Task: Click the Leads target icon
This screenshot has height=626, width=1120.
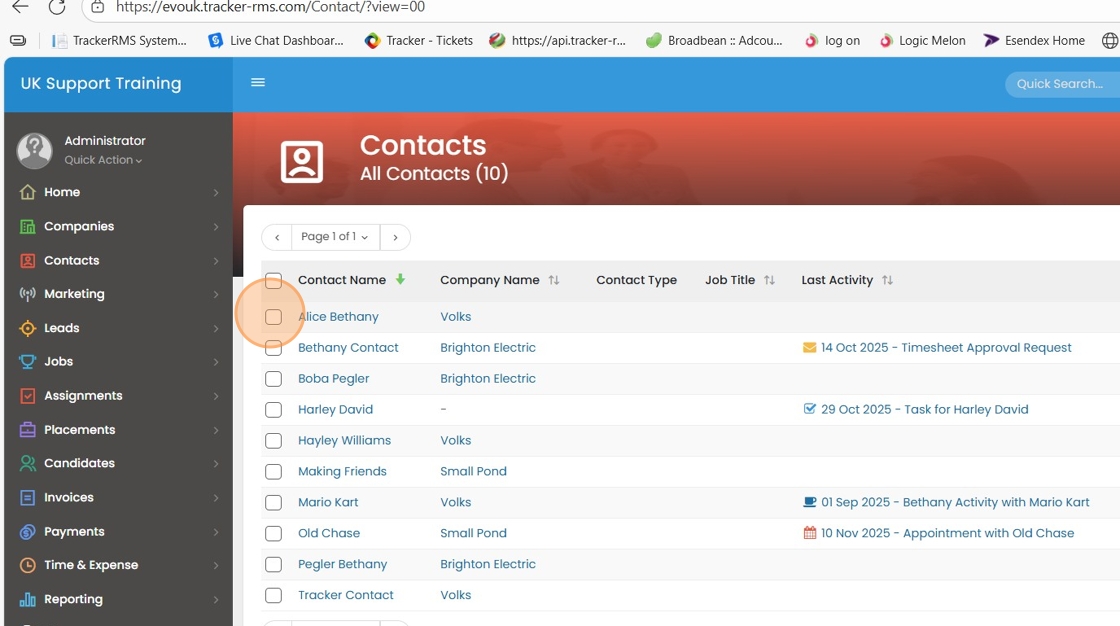Action: click(x=27, y=328)
